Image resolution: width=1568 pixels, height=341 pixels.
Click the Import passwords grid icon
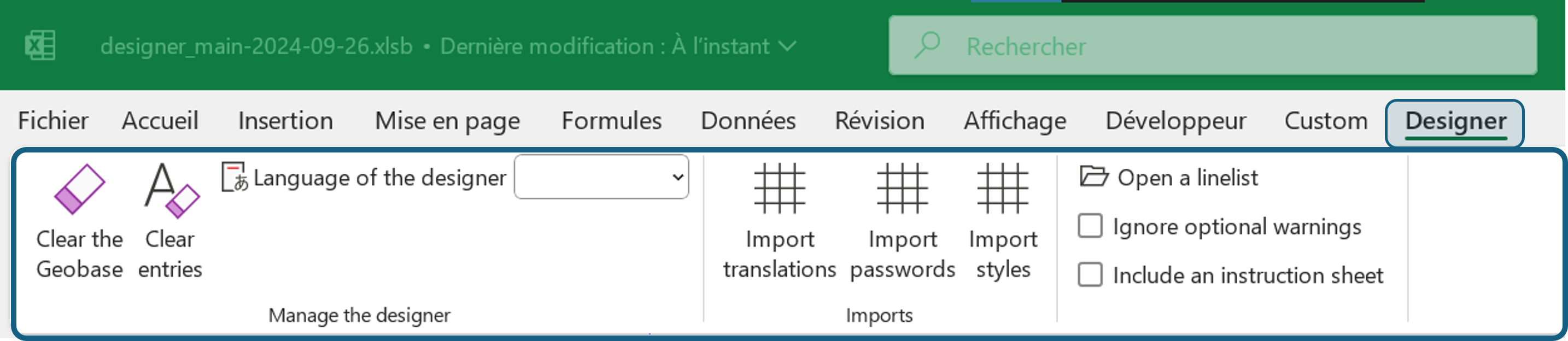[x=902, y=188]
